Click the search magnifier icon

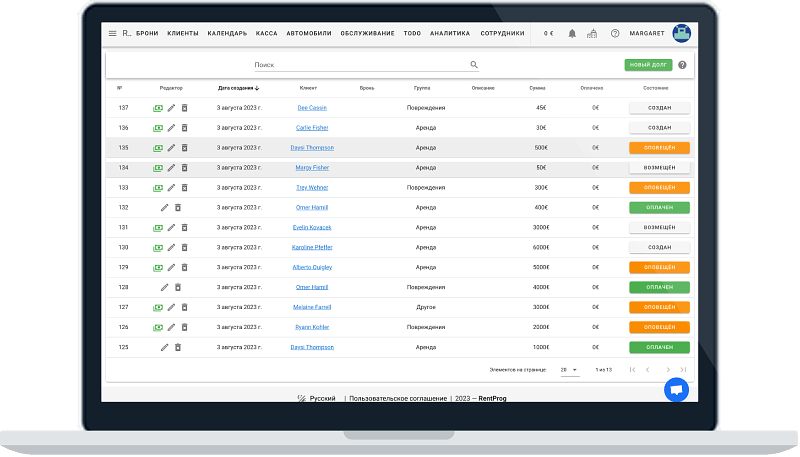pos(474,65)
